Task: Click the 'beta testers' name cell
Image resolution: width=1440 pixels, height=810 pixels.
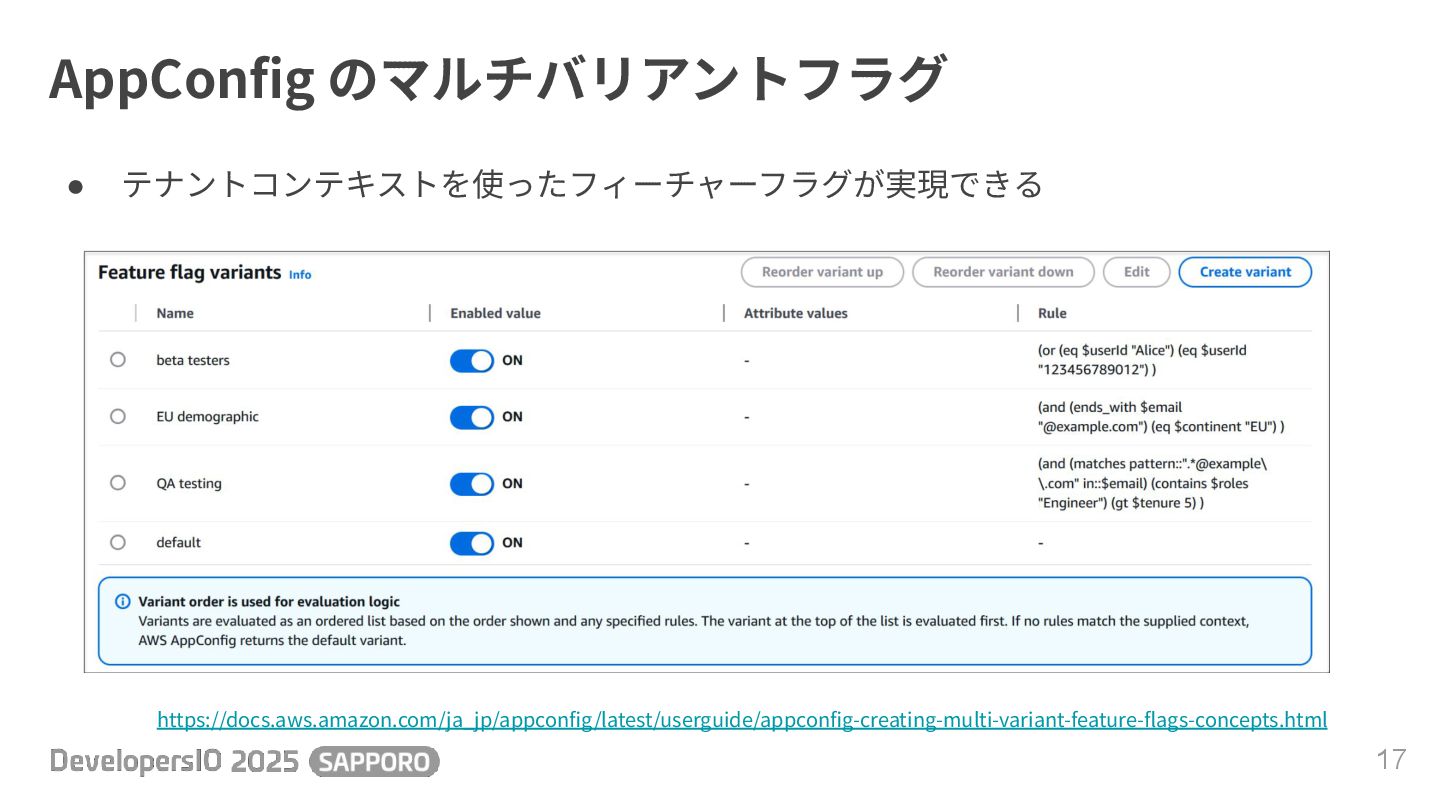Action: point(193,360)
